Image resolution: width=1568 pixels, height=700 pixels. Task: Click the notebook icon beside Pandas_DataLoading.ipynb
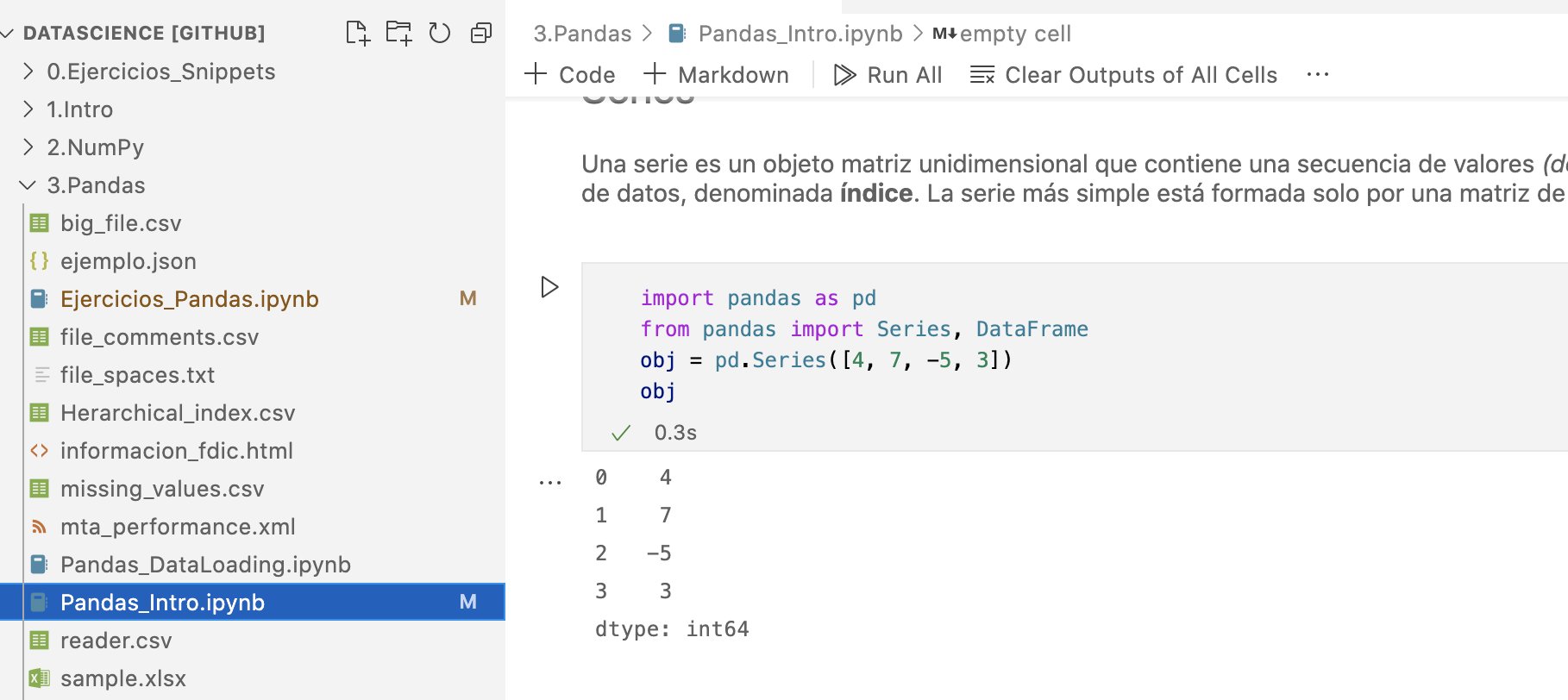(x=40, y=565)
